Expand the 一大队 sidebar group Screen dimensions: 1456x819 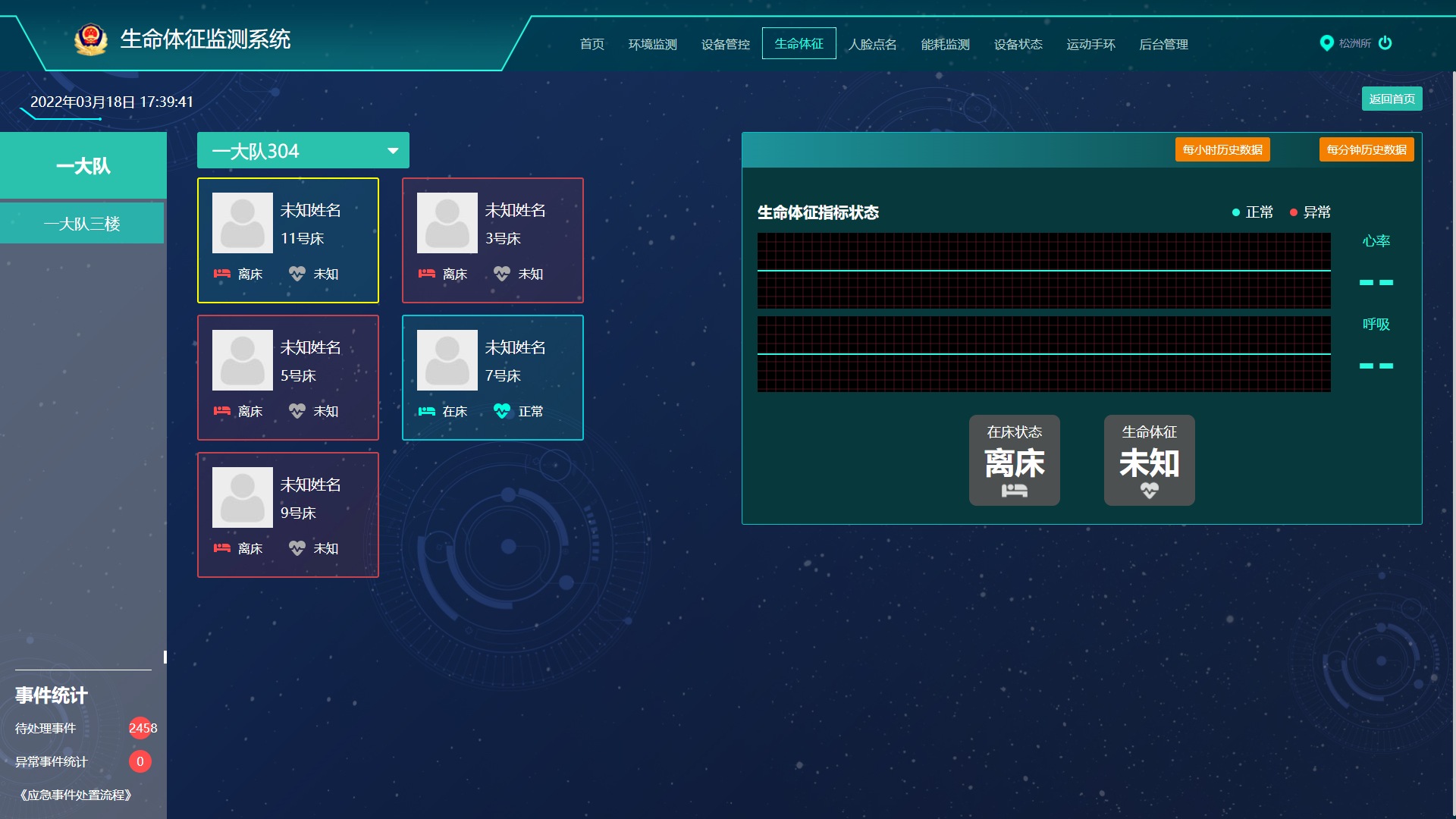point(83,166)
